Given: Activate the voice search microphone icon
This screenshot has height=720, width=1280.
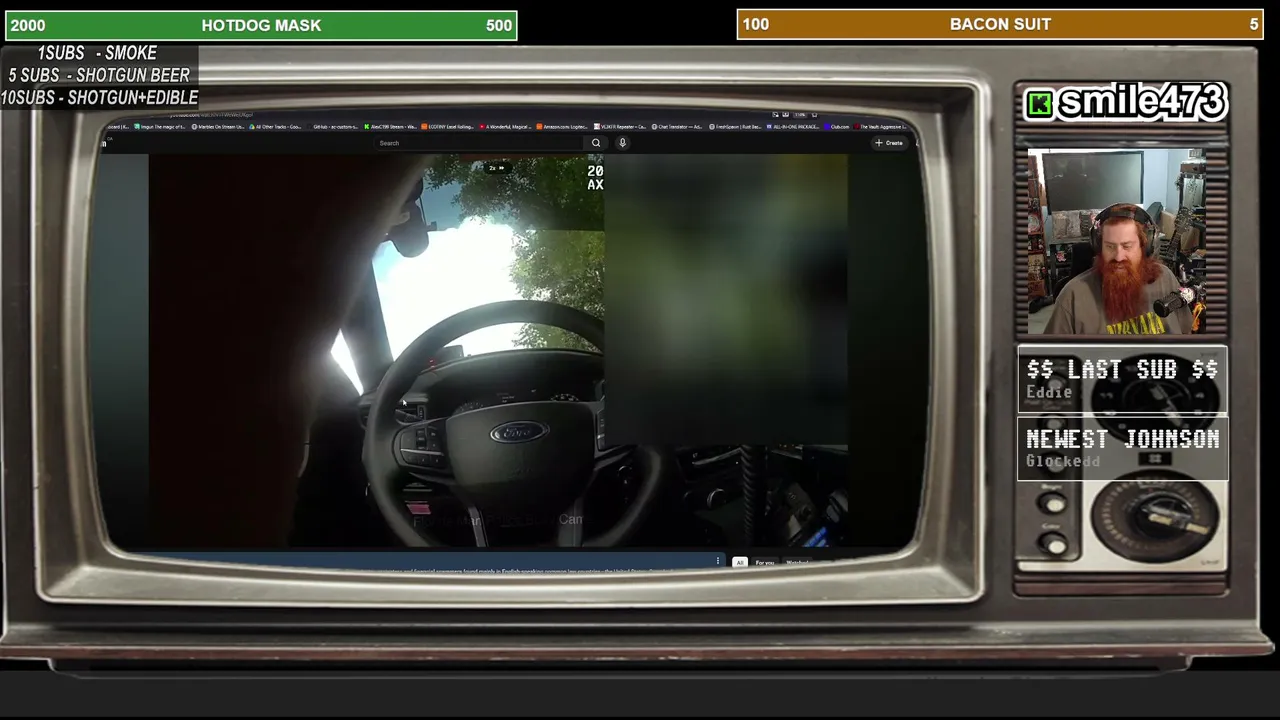Looking at the screenshot, I should (622, 143).
